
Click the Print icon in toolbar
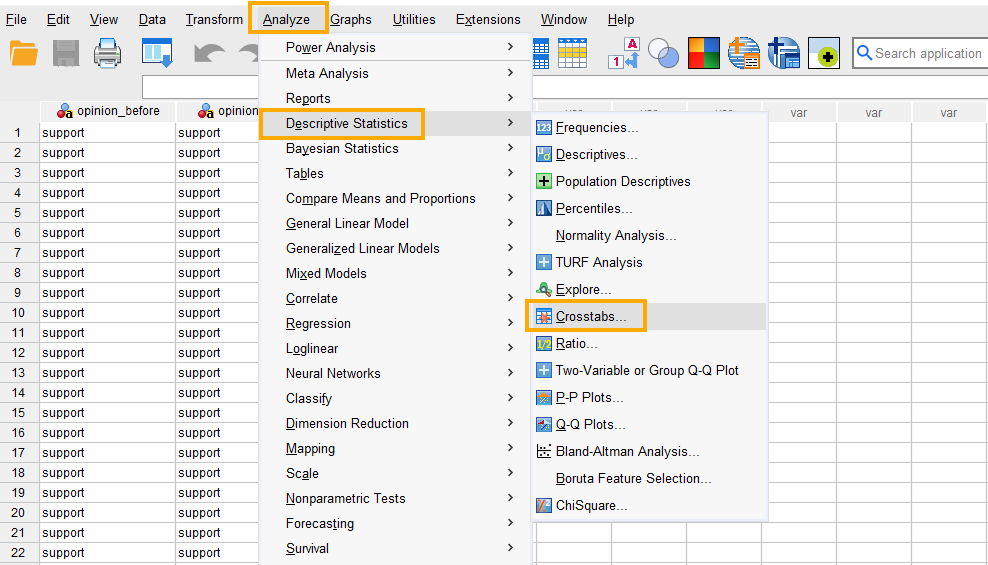107,53
